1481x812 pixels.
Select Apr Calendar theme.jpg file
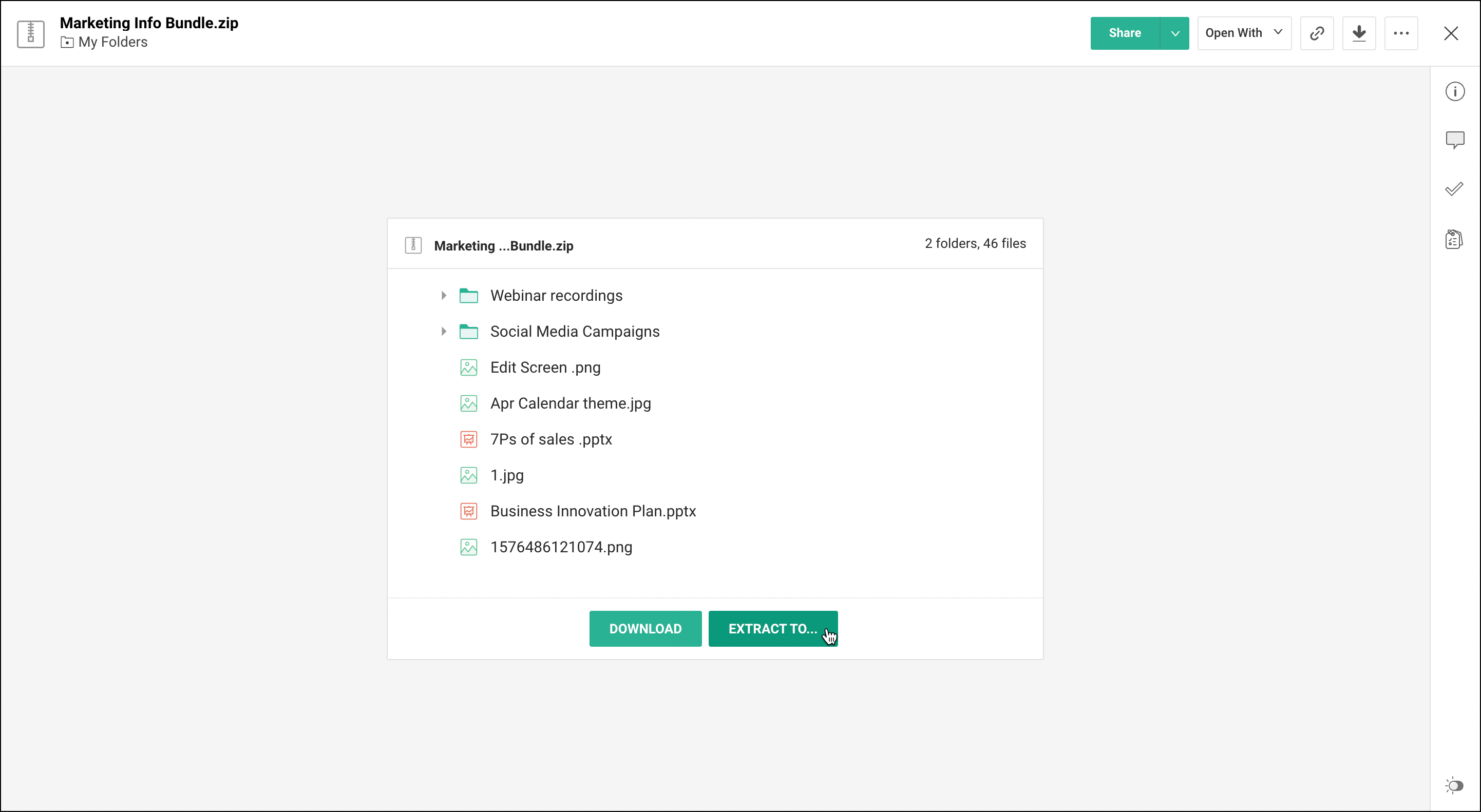click(569, 403)
